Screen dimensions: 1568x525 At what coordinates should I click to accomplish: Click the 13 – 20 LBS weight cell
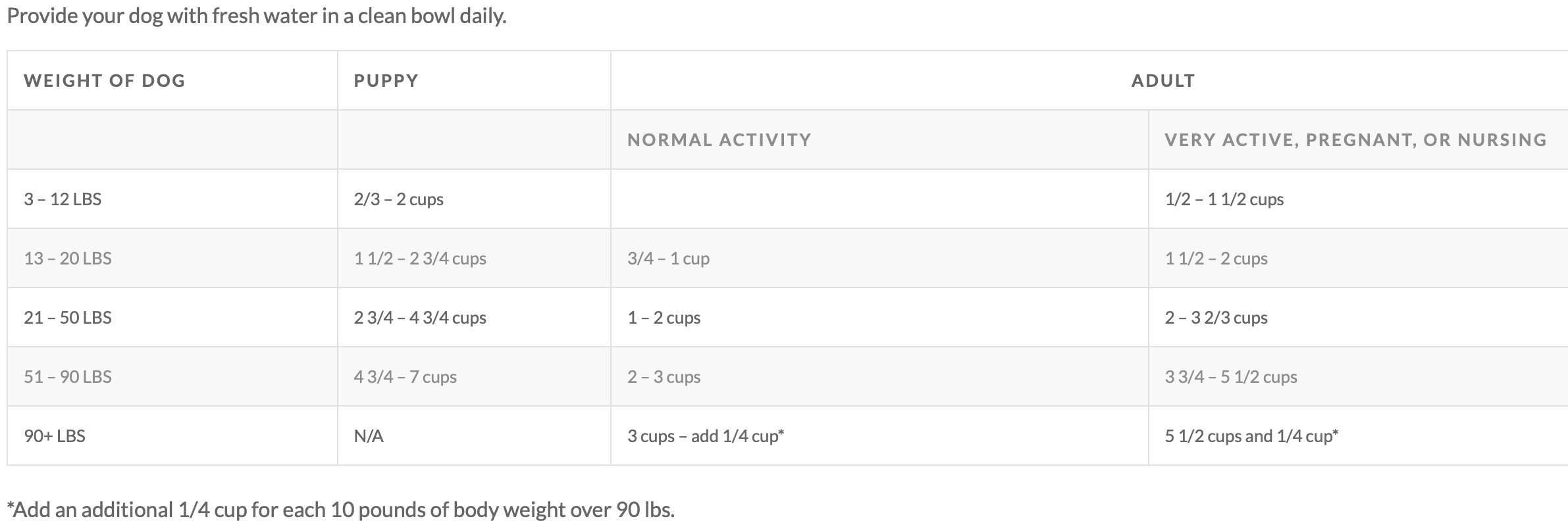coord(68,258)
